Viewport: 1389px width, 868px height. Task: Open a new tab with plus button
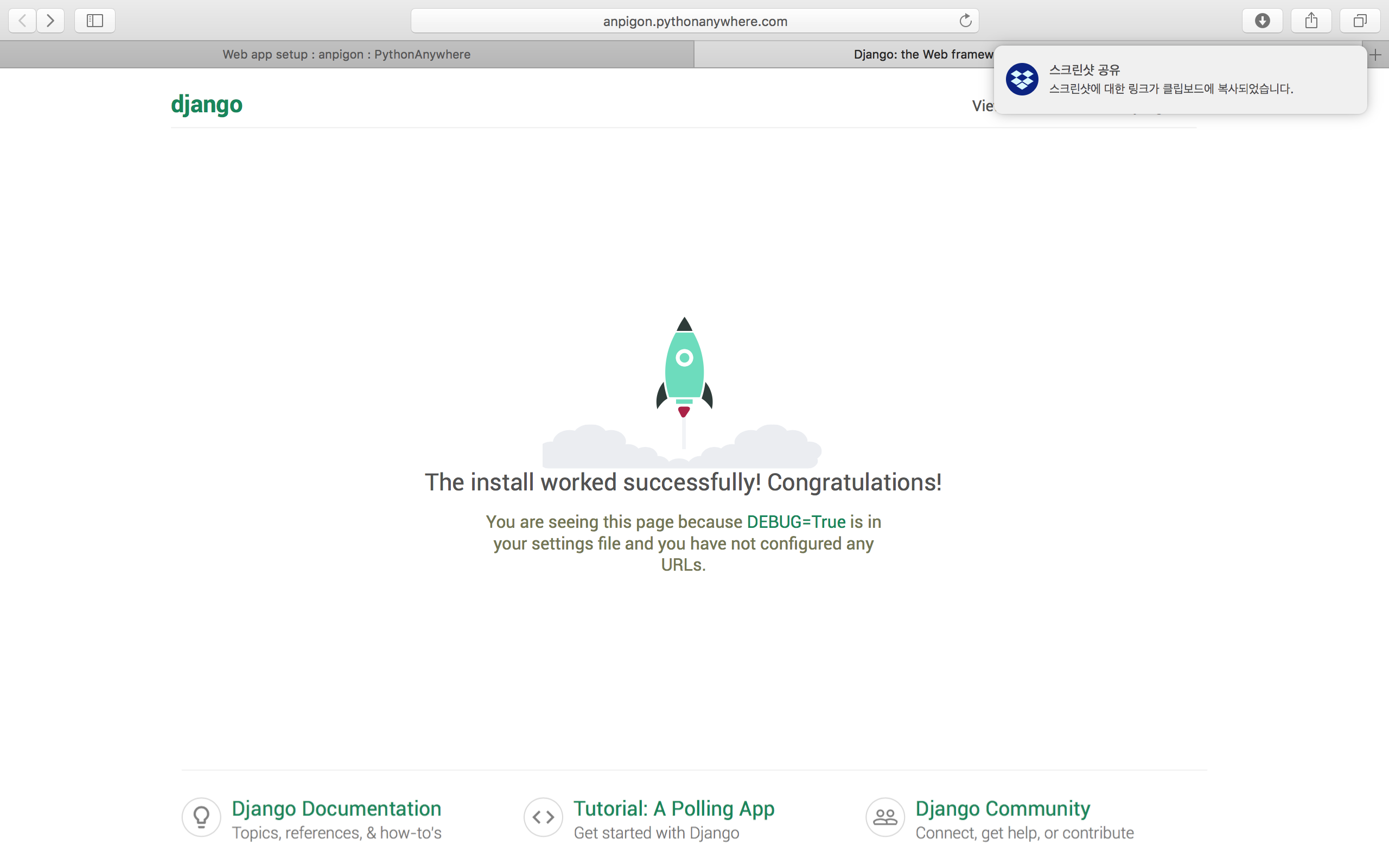1376,55
